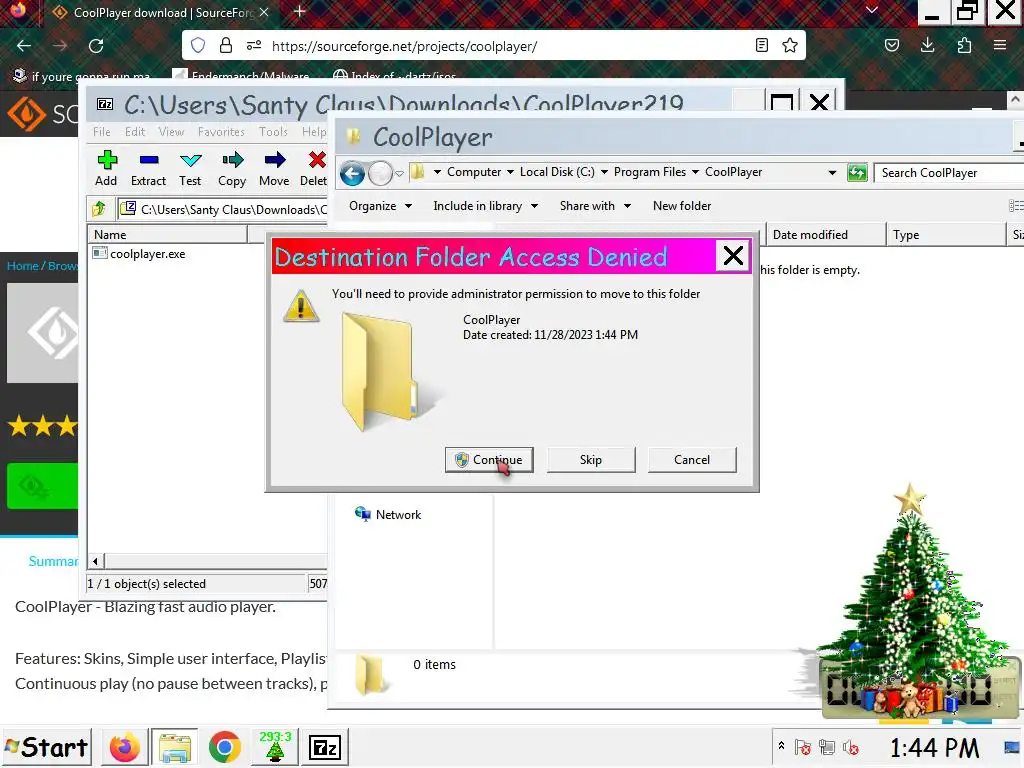Open the Organize dropdown in Explorer
This screenshot has height=768, width=1024.
(x=380, y=206)
